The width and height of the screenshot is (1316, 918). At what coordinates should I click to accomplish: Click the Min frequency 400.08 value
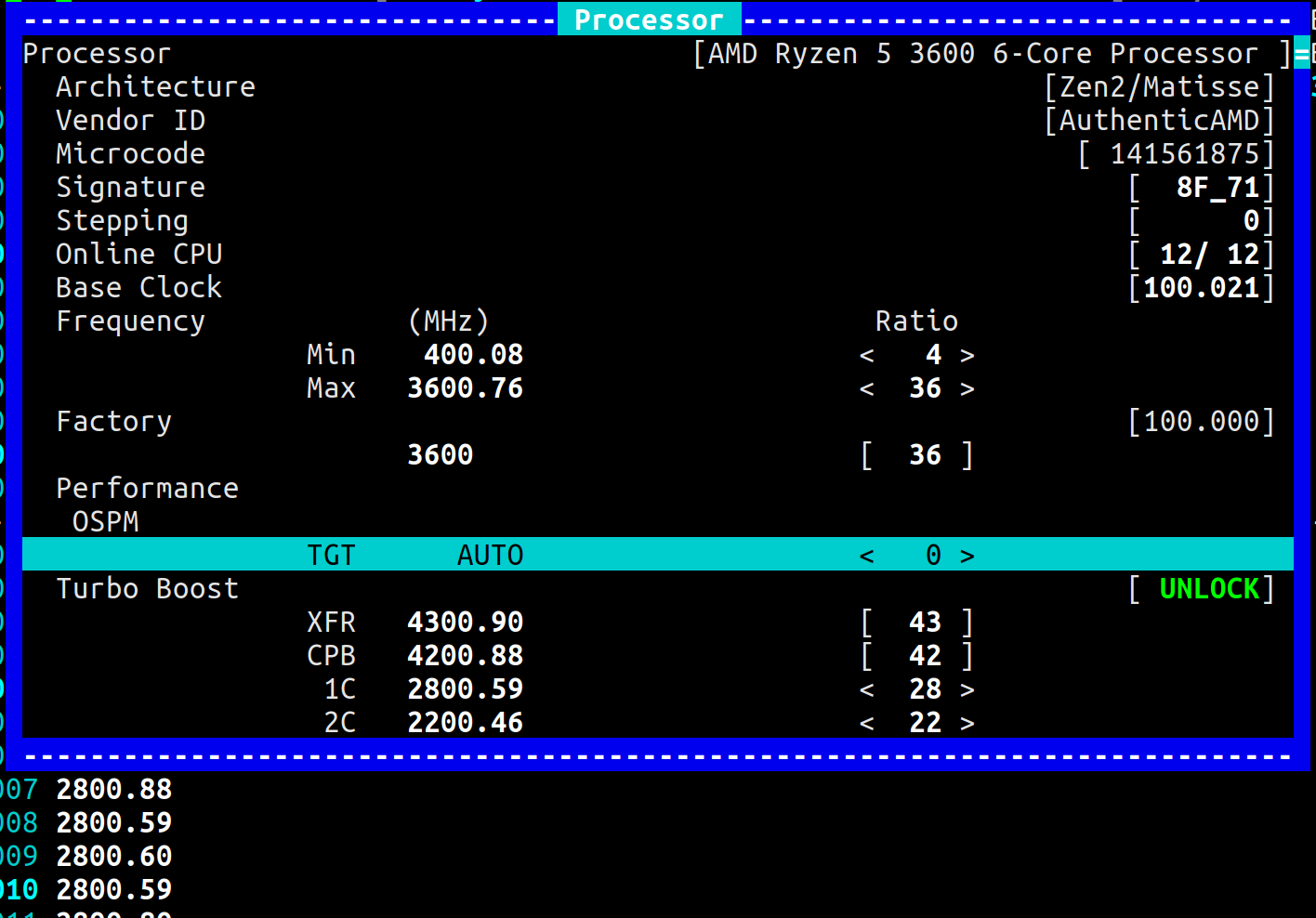coord(473,355)
